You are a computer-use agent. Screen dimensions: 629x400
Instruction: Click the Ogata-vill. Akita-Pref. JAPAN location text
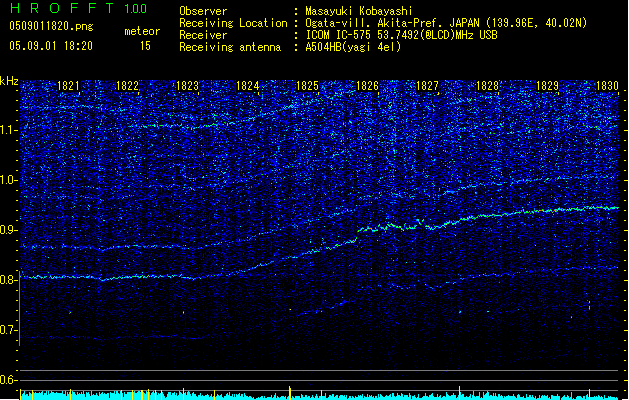(446, 23)
